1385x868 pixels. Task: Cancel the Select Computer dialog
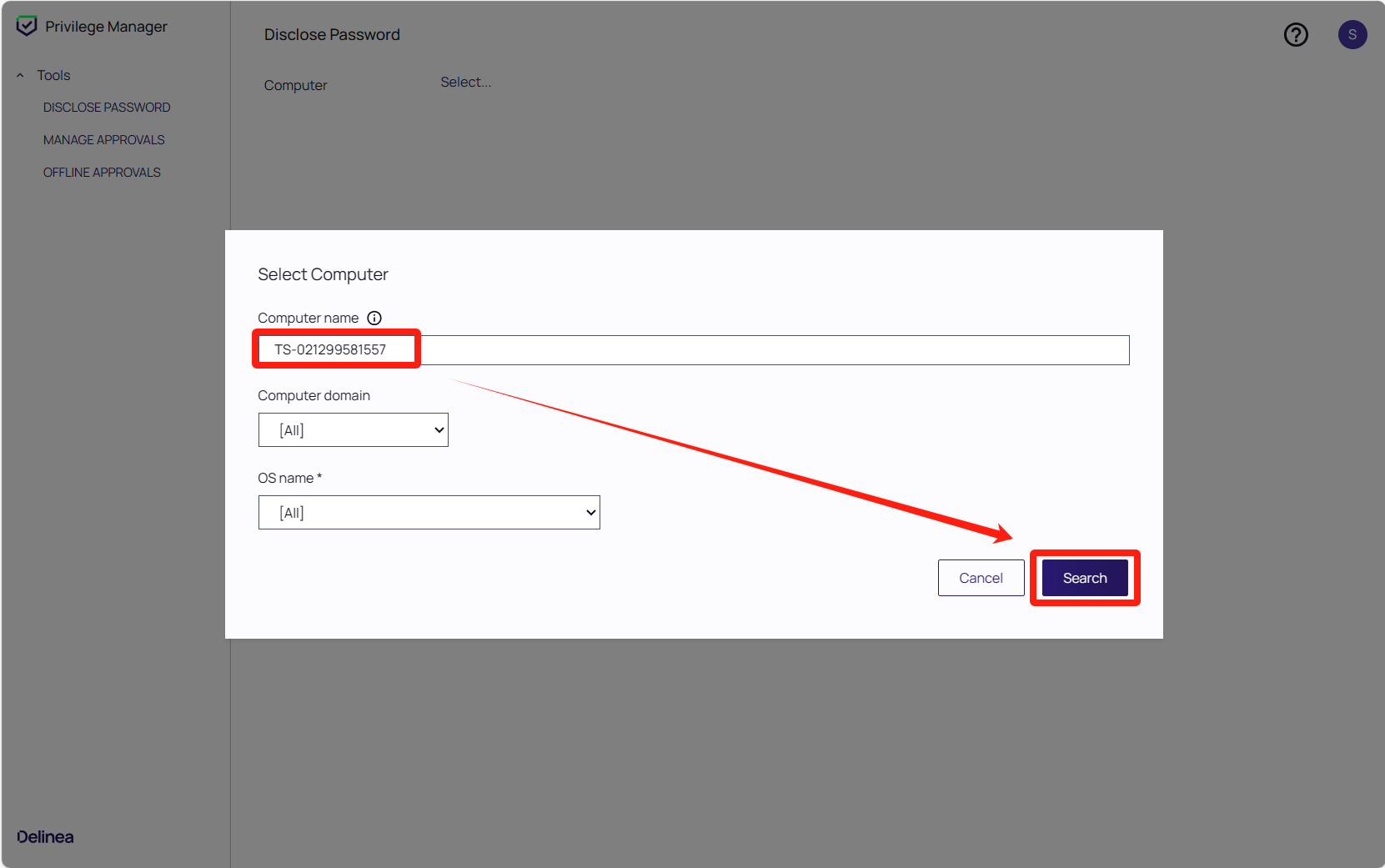click(x=981, y=578)
